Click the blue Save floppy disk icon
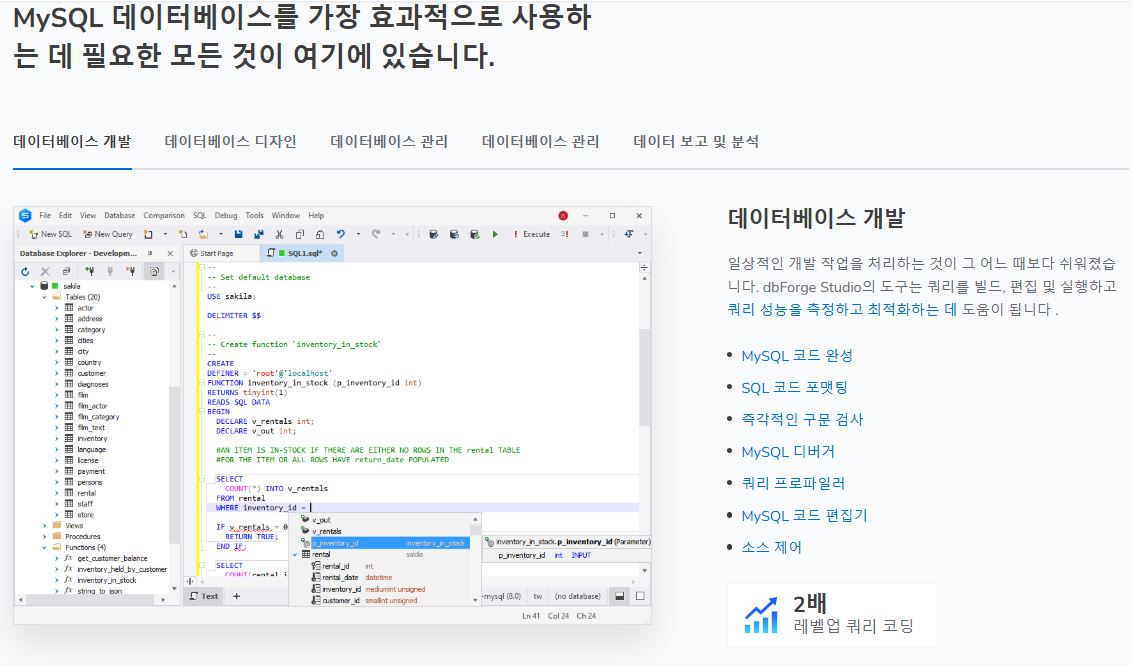The width and height of the screenshot is (1132, 666). [x=238, y=235]
